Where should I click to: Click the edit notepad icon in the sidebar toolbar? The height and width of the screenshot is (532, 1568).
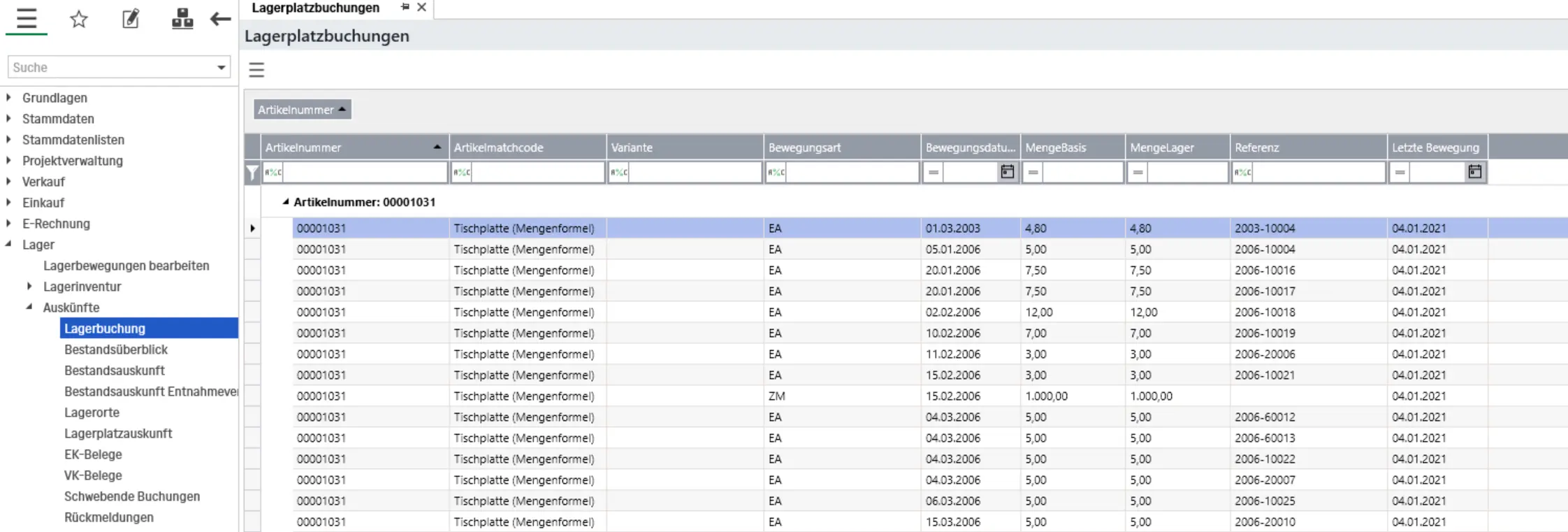click(x=131, y=19)
